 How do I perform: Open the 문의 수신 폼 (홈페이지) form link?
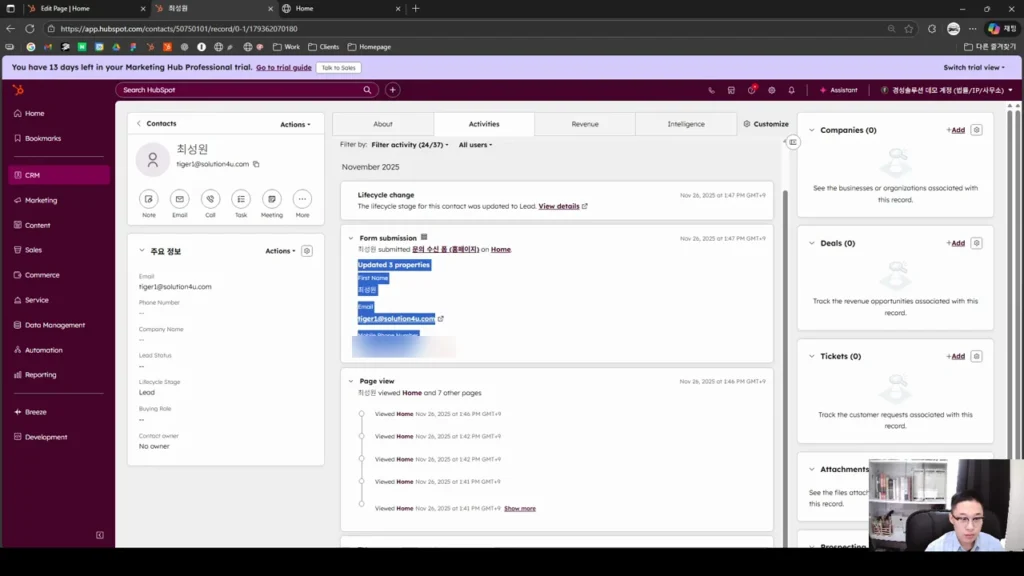(x=445, y=249)
